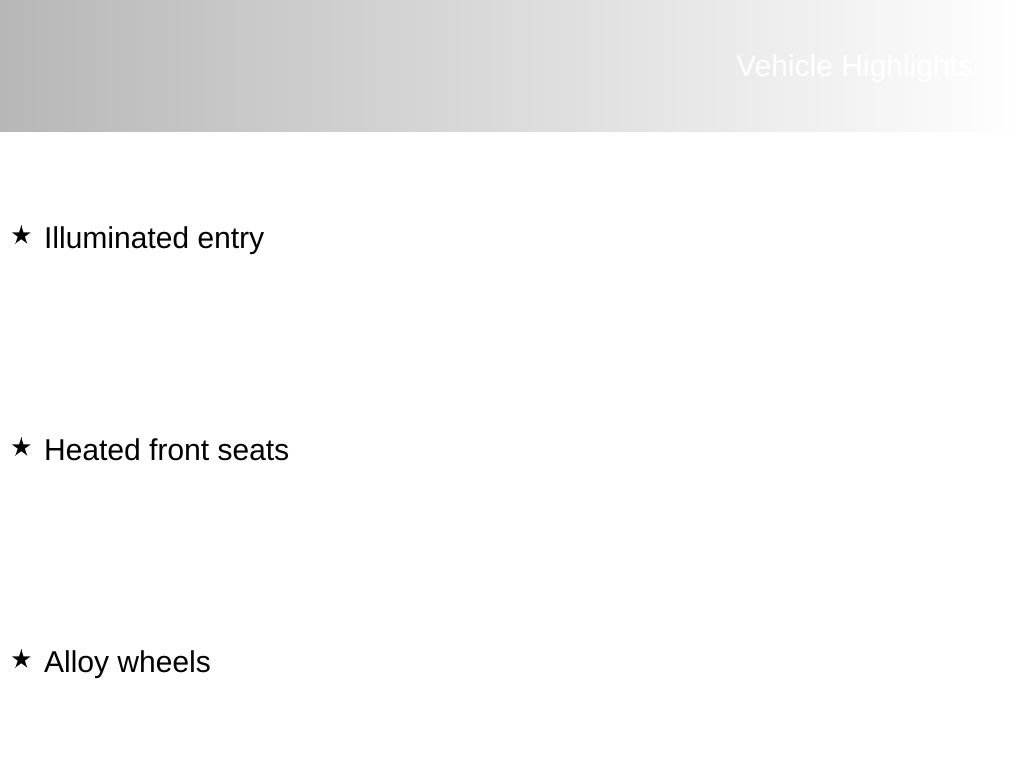Place cursor at end of "Heated front seats"

(x=290, y=450)
